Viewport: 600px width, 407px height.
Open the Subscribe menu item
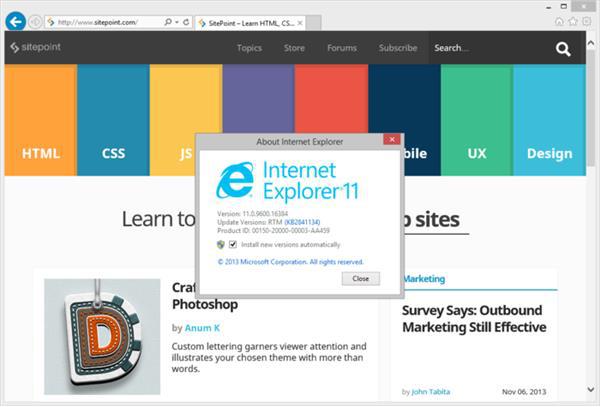pyautogui.click(x=398, y=48)
